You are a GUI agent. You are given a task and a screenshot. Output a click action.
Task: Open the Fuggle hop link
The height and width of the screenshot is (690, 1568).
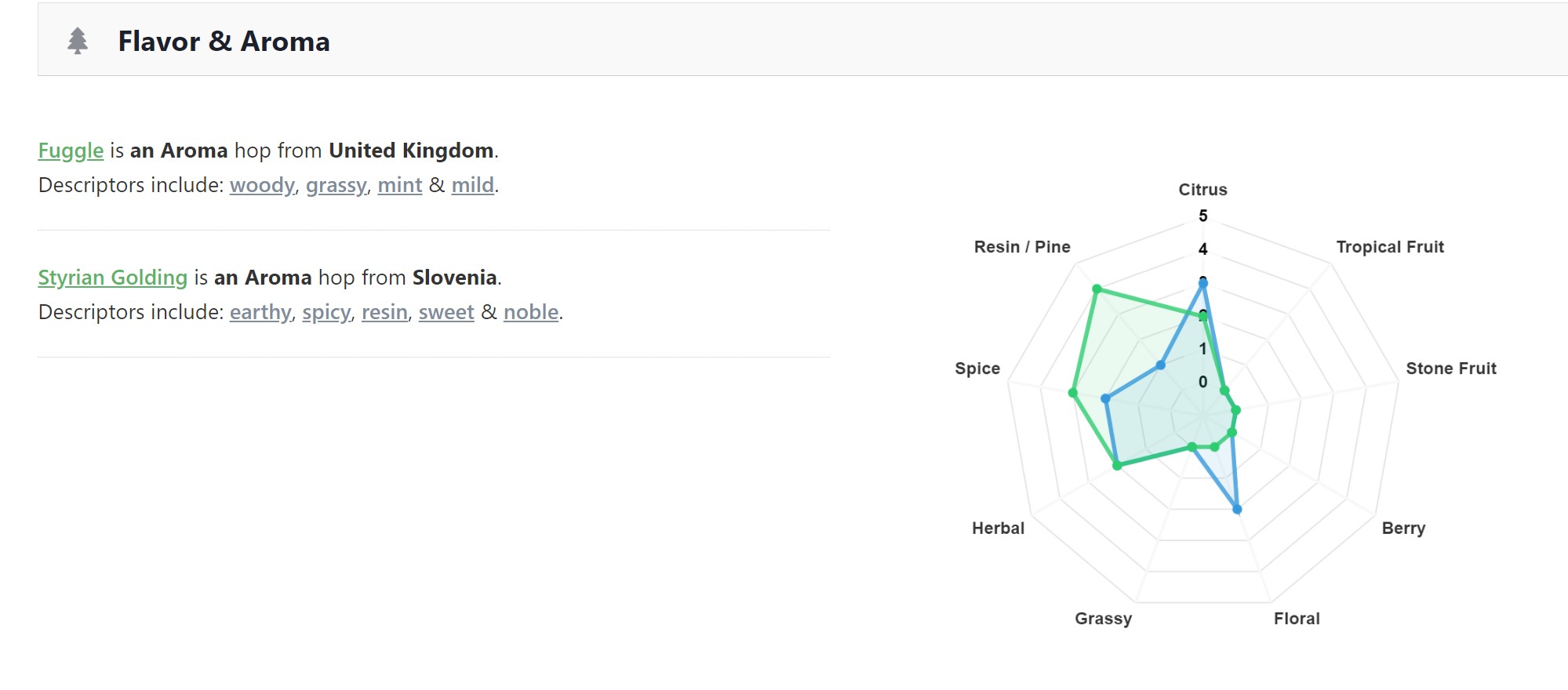[x=71, y=151]
